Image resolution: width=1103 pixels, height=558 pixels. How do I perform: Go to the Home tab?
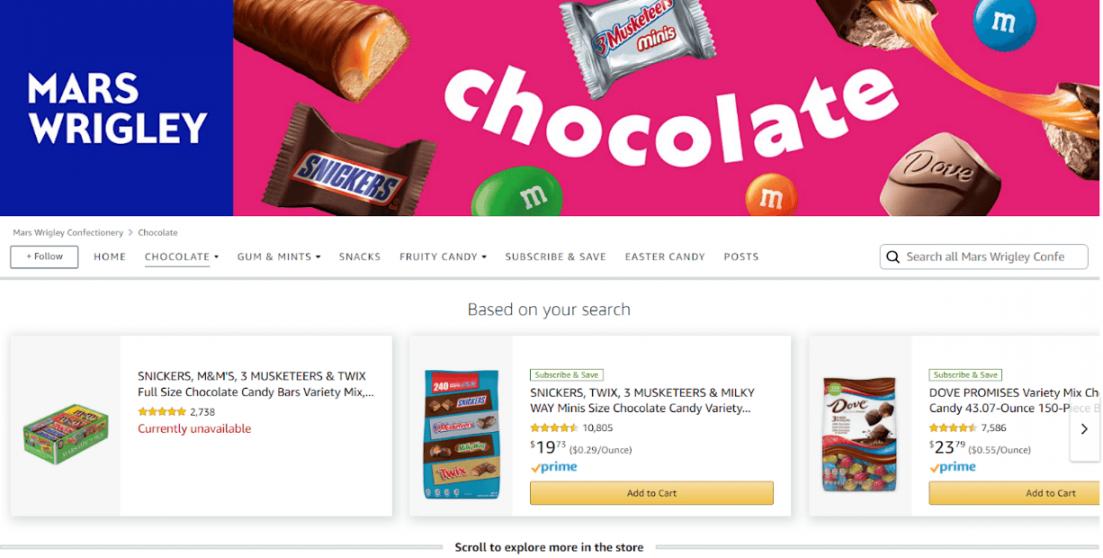pos(110,257)
